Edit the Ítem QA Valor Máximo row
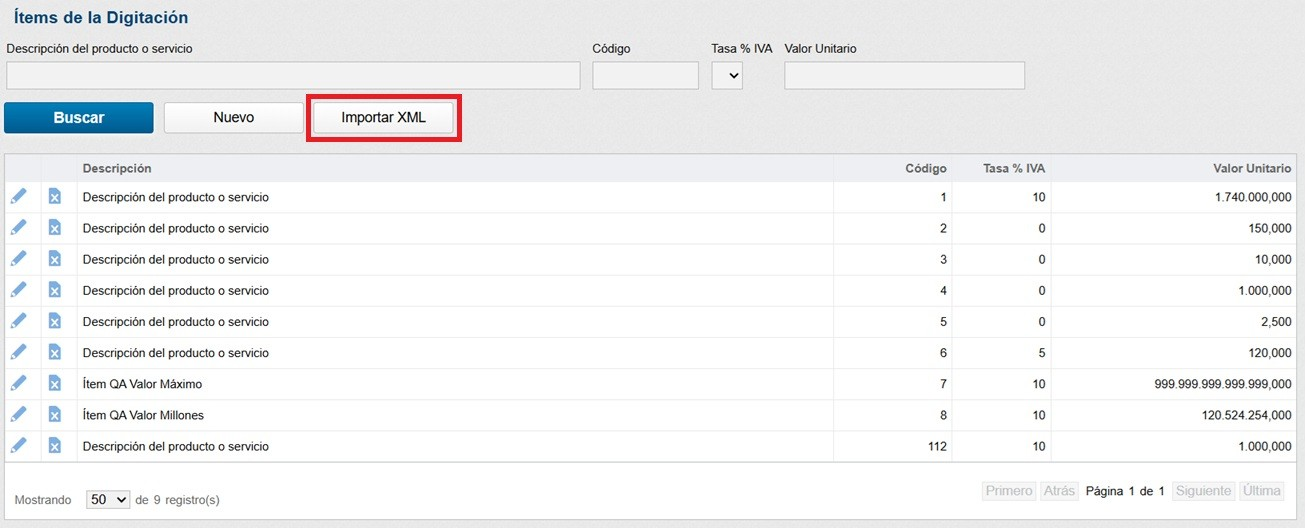 click(x=19, y=384)
